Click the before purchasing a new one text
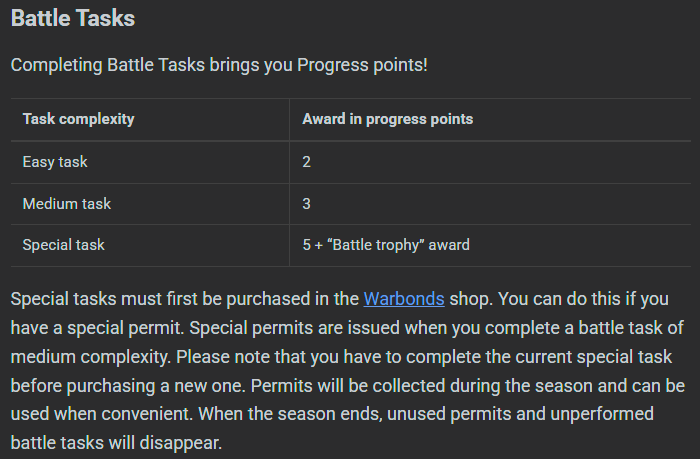 pos(128,386)
